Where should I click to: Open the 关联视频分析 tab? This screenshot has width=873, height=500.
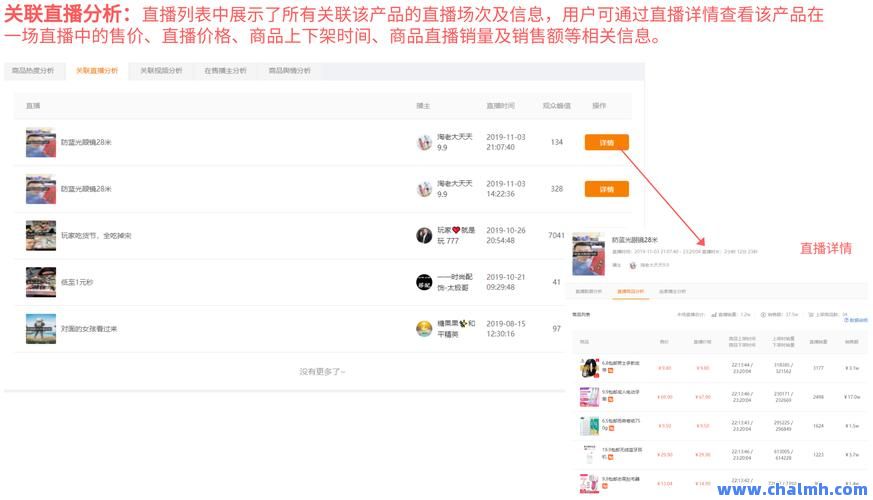(x=161, y=71)
